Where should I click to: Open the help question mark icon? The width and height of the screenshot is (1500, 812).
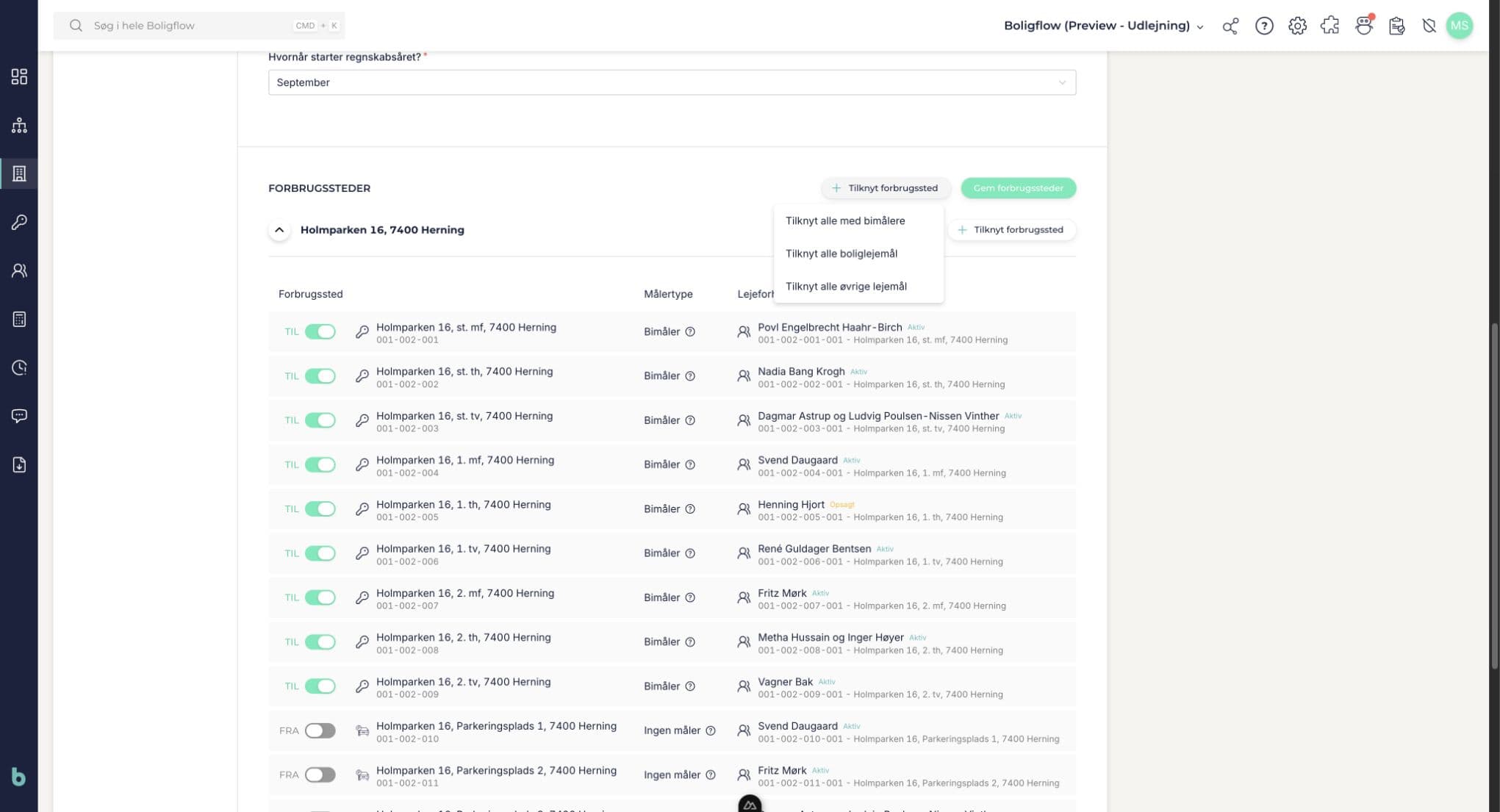coord(1264,26)
